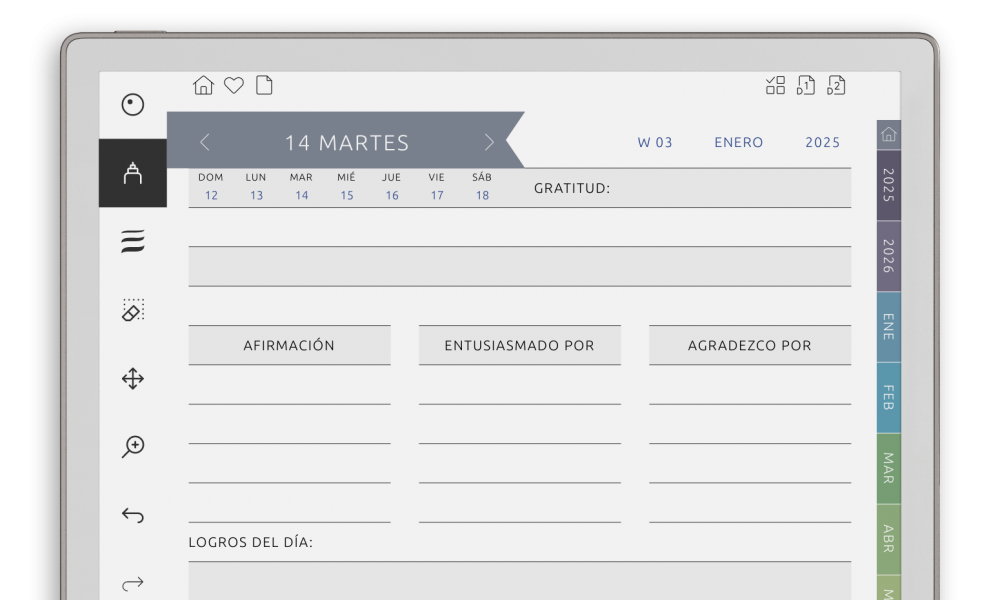Jump to Saturday 18 in week strip
This screenshot has height=600, width=1000.
coord(482,195)
